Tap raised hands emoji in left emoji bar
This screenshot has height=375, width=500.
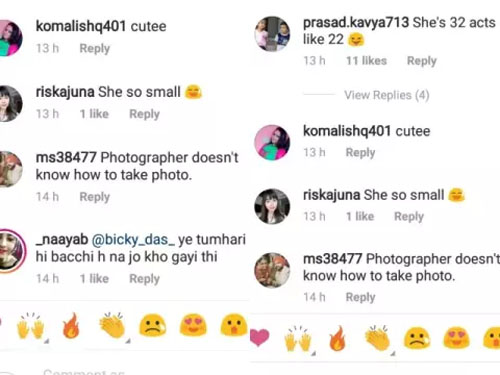coord(31,326)
